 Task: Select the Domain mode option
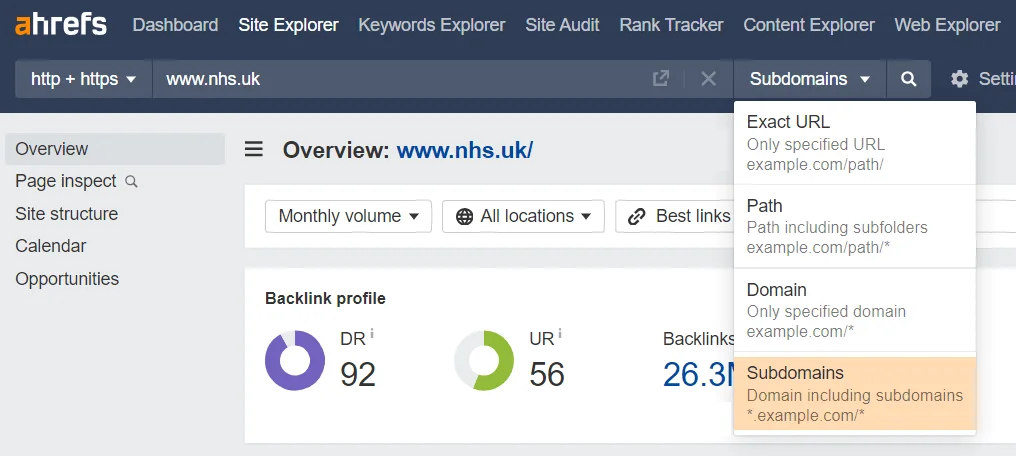point(855,310)
